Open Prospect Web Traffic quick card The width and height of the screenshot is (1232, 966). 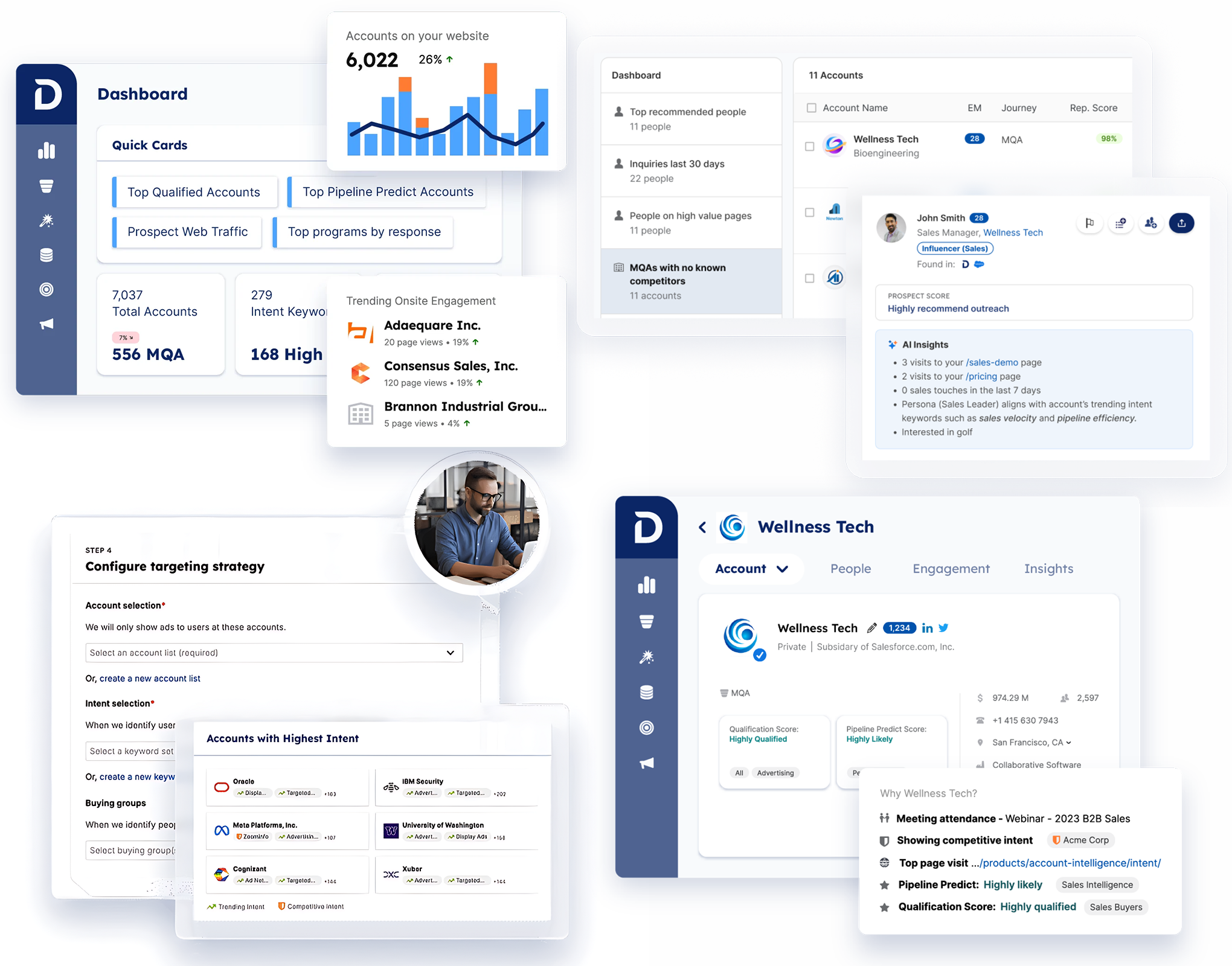tap(187, 232)
